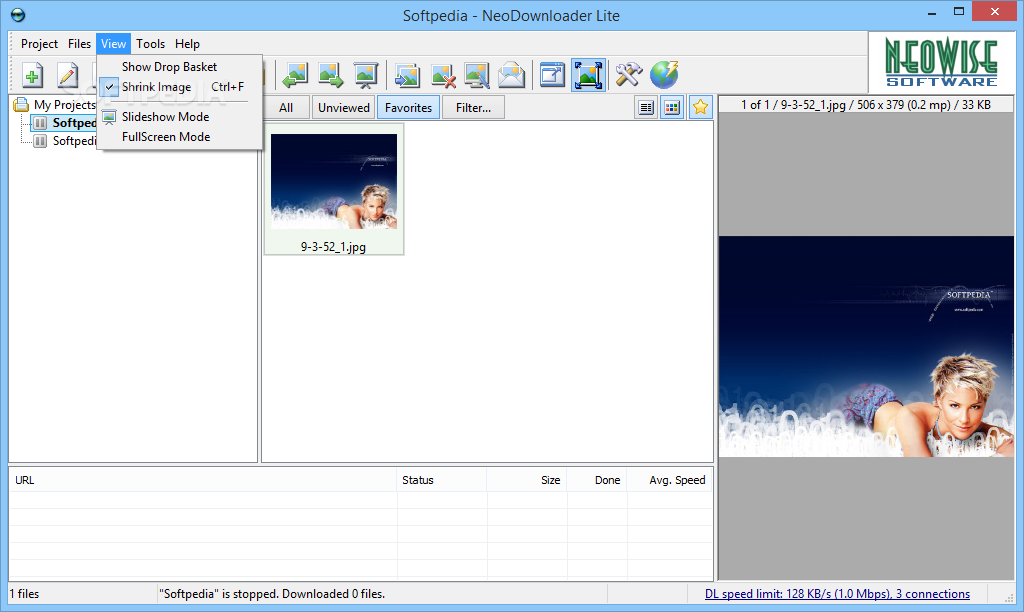The height and width of the screenshot is (612, 1024).
Task: Open the Project menu
Action: [x=39, y=44]
